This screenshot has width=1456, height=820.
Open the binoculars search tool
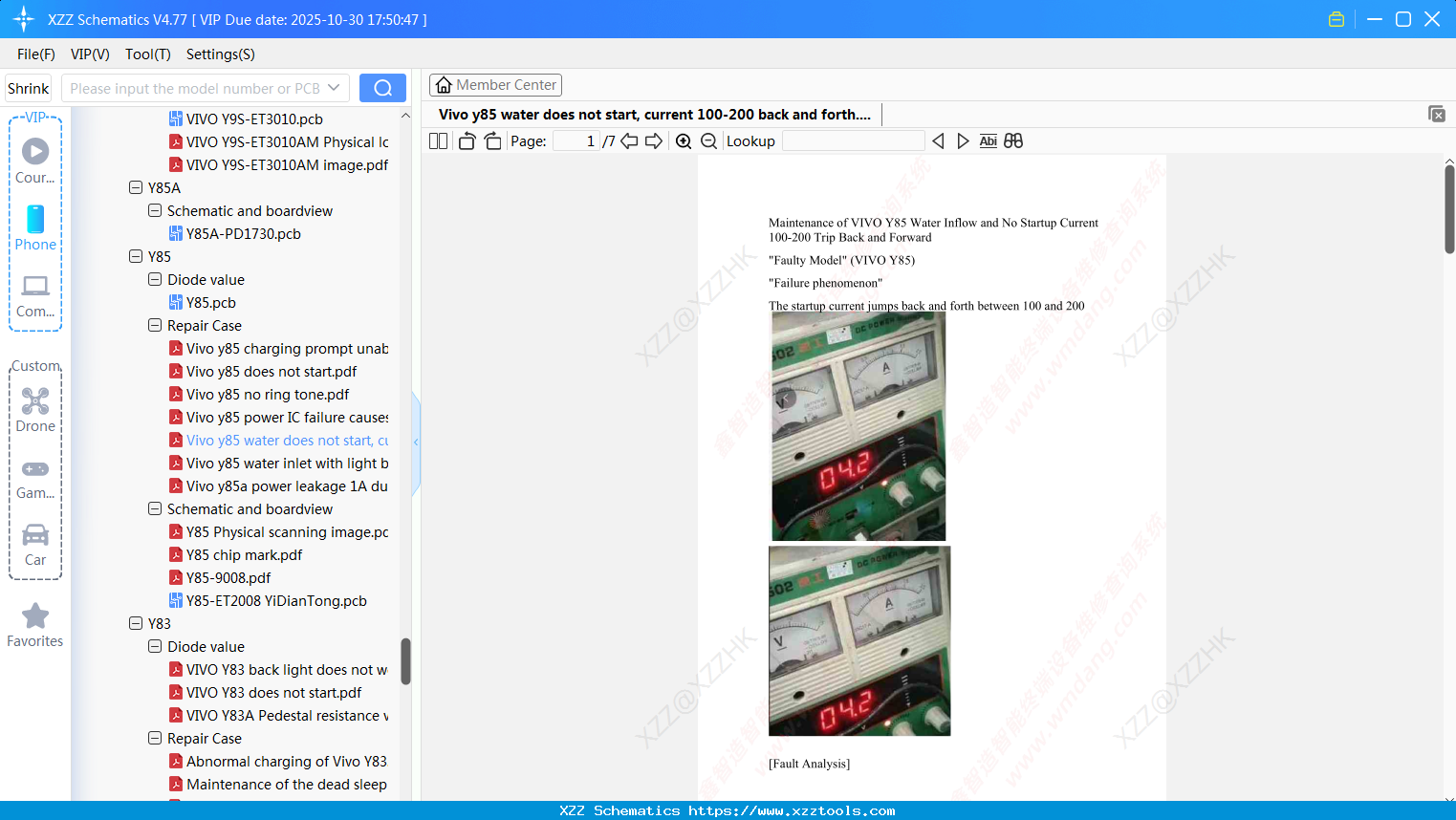(x=1013, y=140)
